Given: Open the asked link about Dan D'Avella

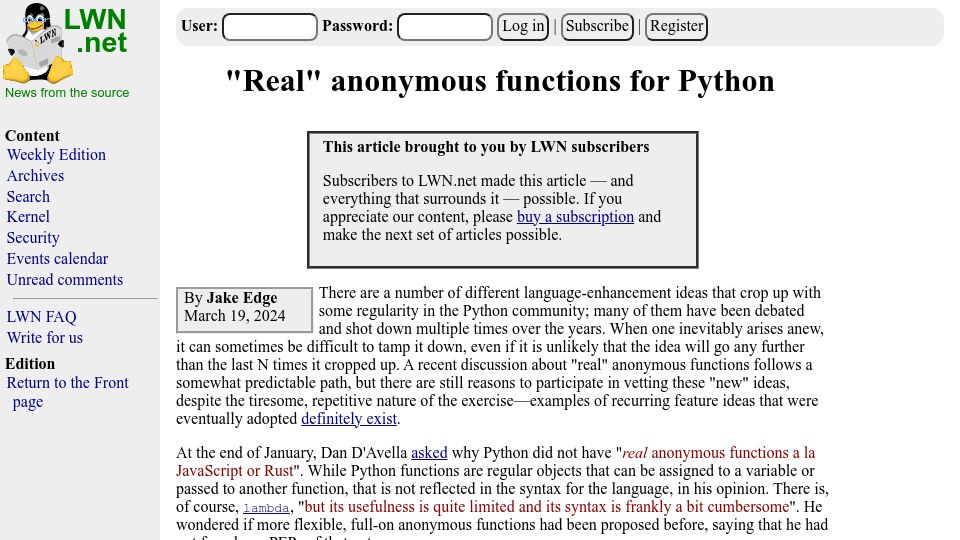Looking at the screenshot, I should tap(429, 452).
